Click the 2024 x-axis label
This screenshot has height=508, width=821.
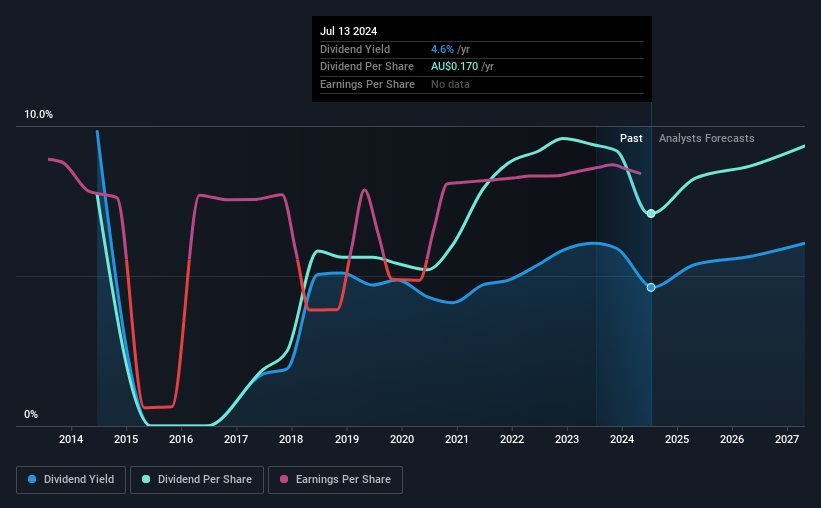click(x=622, y=439)
